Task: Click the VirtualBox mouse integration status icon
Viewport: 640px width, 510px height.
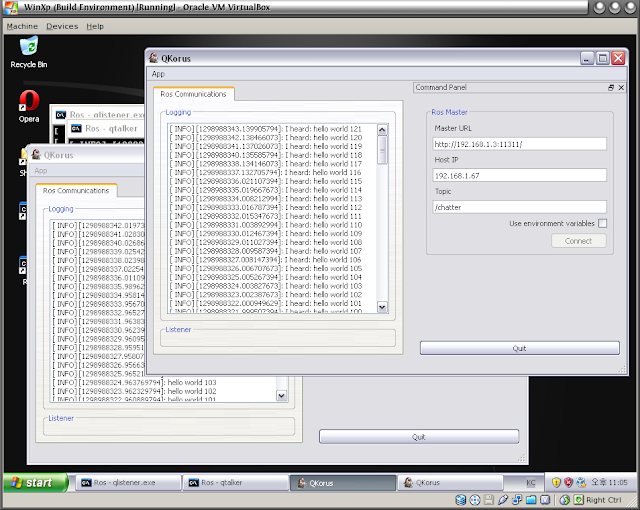Action: coord(564,500)
